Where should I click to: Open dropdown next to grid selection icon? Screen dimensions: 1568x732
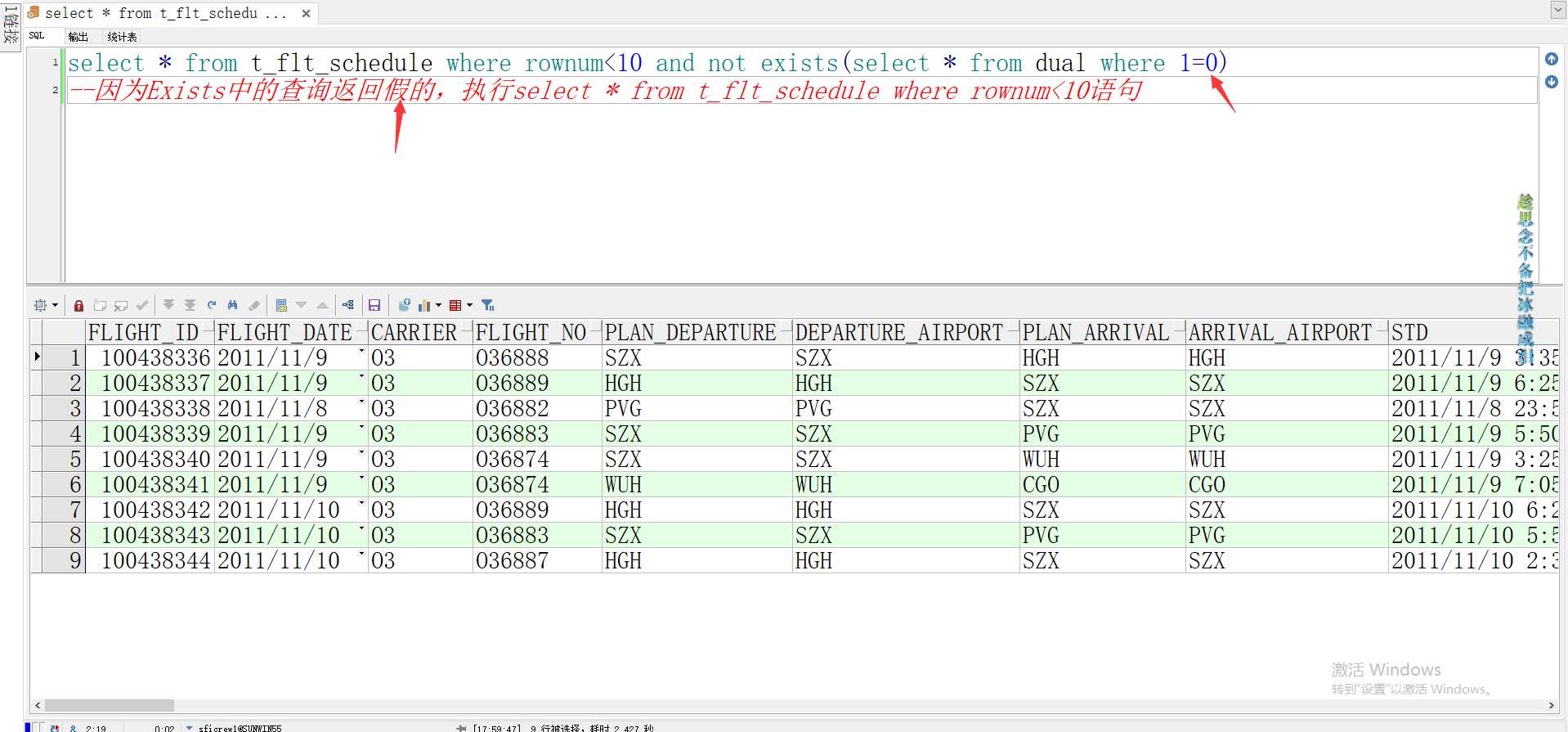pos(56,305)
